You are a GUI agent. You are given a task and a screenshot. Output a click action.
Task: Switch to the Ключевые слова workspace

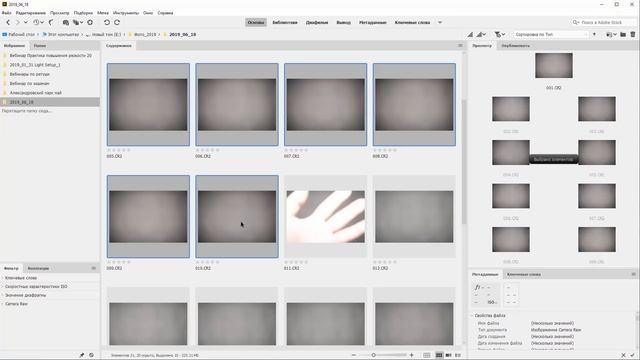click(412, 22)
